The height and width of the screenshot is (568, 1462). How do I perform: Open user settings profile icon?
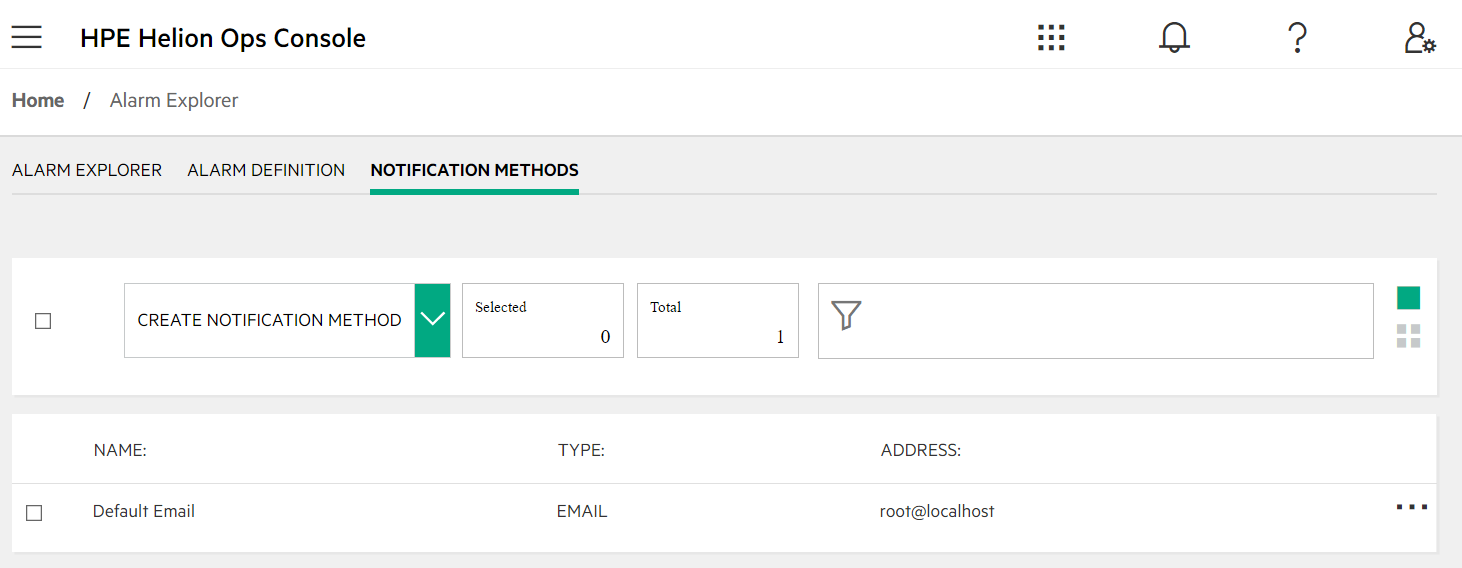(1420, 38)
